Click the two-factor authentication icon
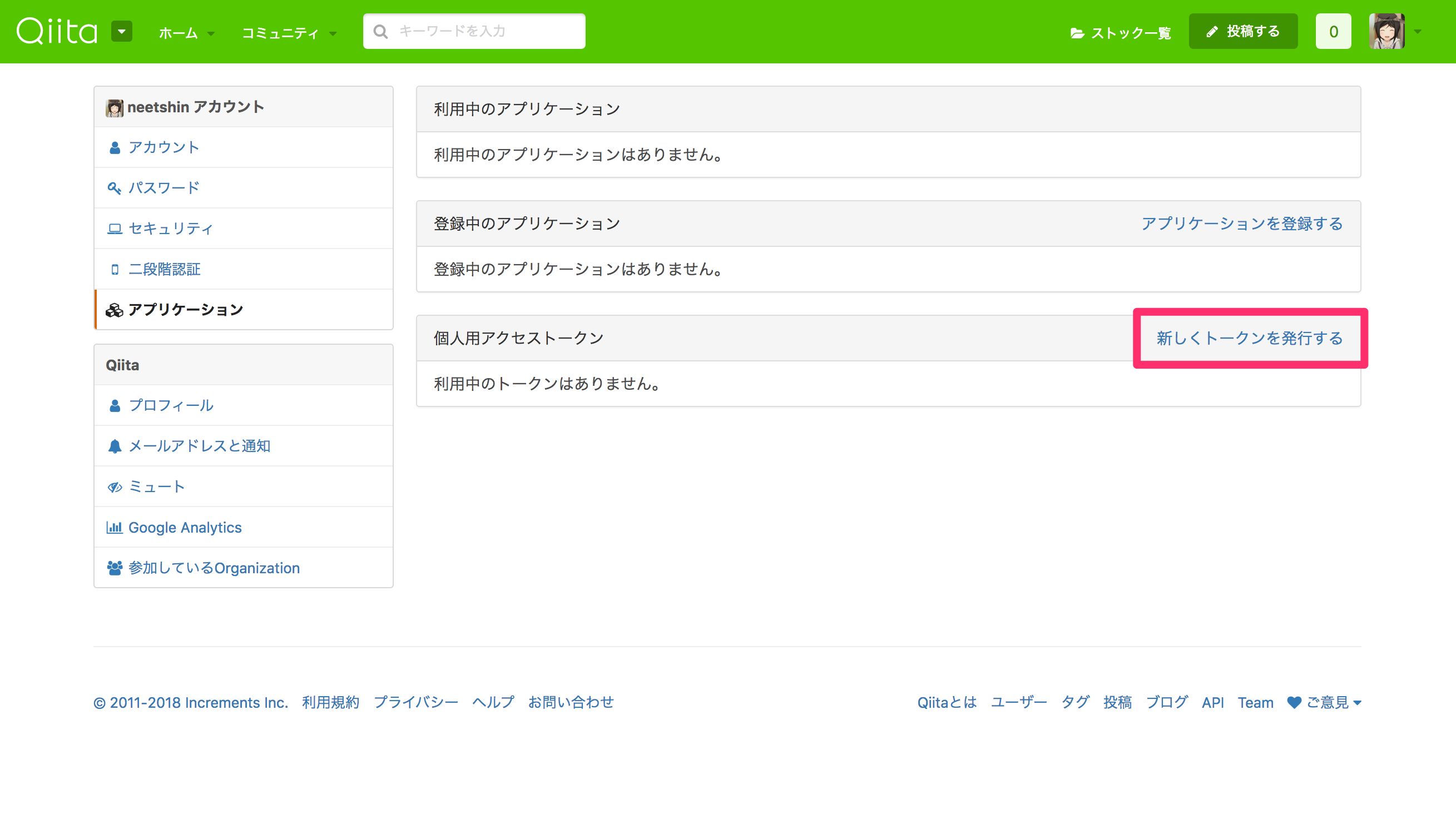 point(113,269)
